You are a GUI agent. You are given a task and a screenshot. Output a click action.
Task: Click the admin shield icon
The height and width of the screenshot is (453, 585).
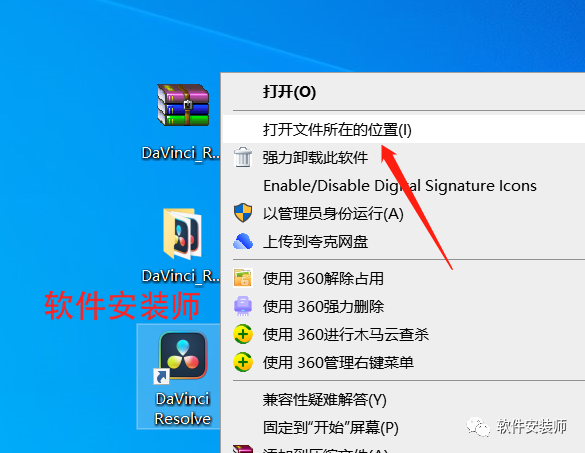click(x=243, y=213)
